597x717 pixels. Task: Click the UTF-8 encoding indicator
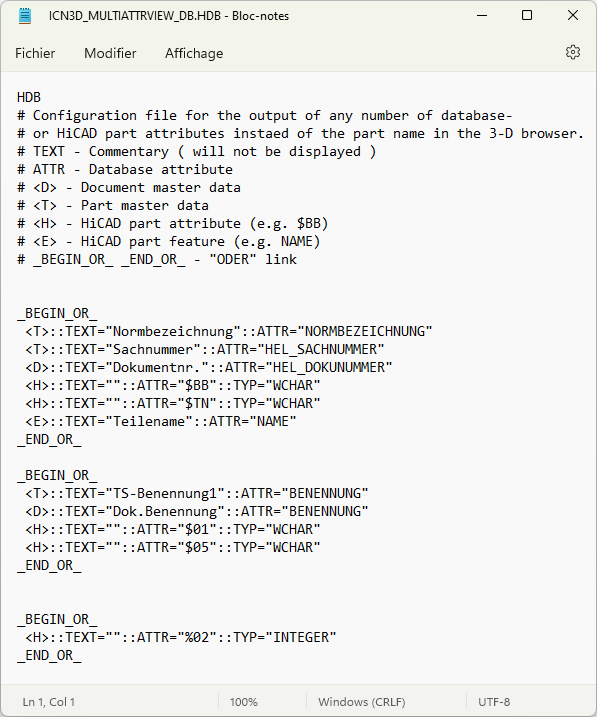[494, 701]
